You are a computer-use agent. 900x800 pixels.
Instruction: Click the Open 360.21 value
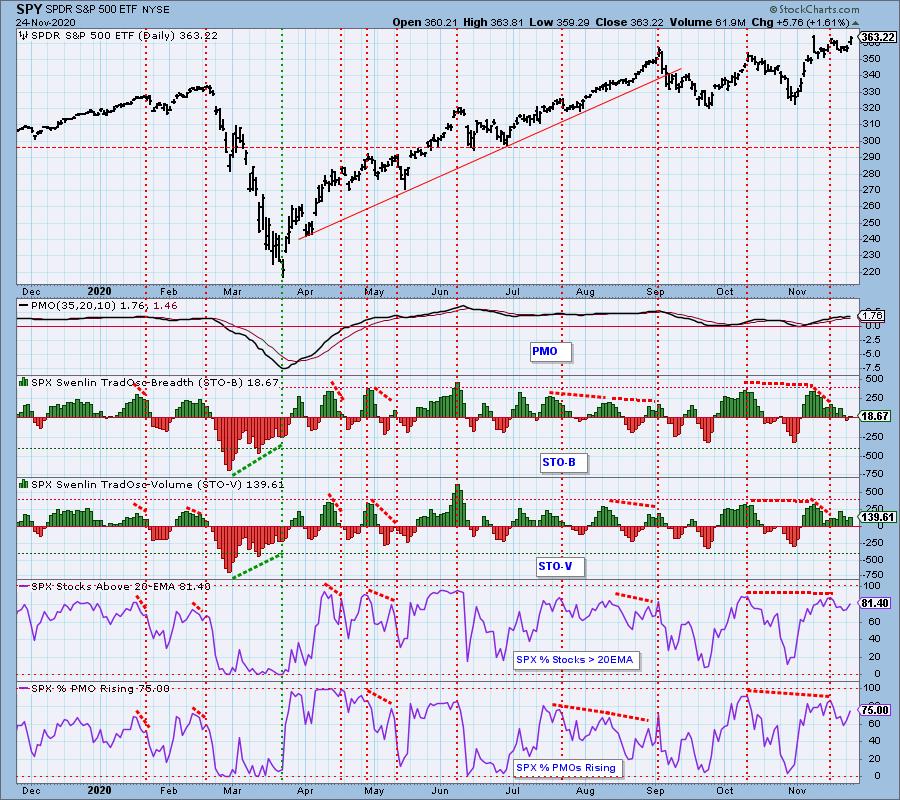tap(425, 22)
